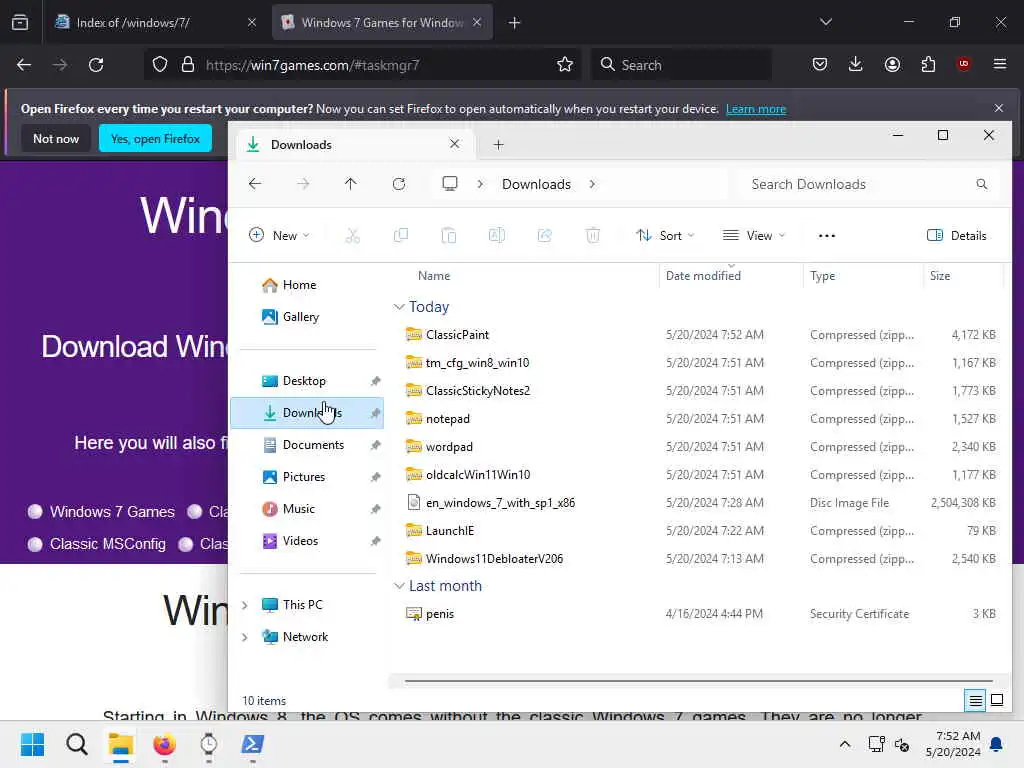Image resolution: width=1024 pixels, height=768 pixels.
Task: Toggle the Details pane button
Action: point(957,236)
